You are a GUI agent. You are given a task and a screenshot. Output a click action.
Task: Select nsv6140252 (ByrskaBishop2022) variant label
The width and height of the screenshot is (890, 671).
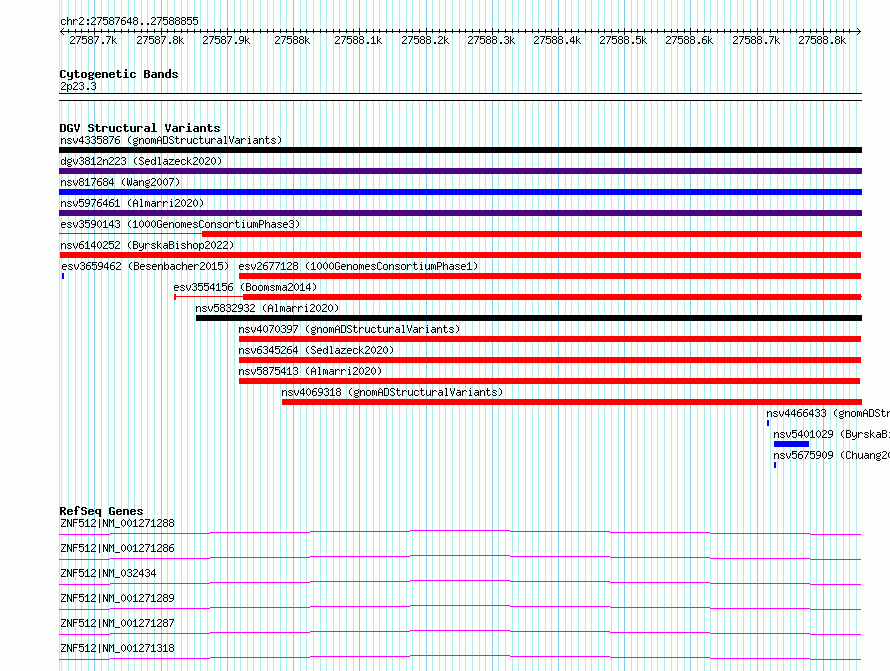tap(147, 245)
